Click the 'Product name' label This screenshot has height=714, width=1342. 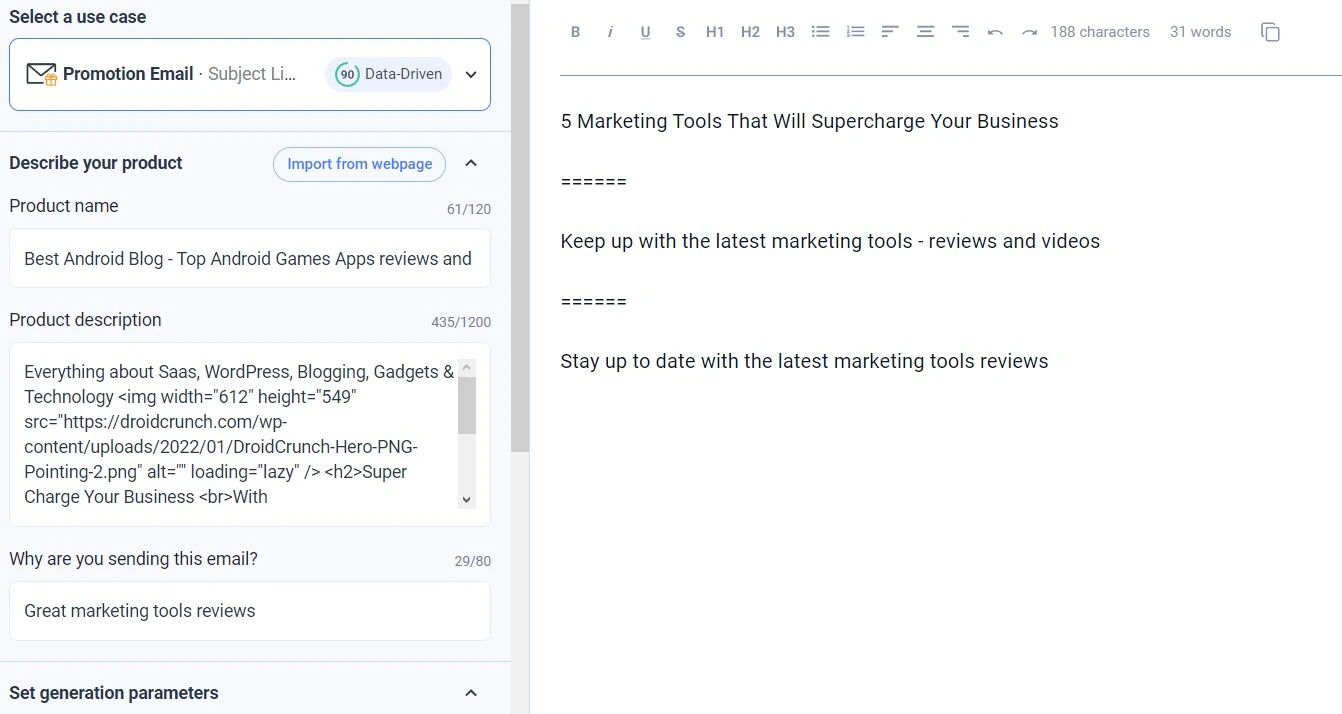click(64, 206)
